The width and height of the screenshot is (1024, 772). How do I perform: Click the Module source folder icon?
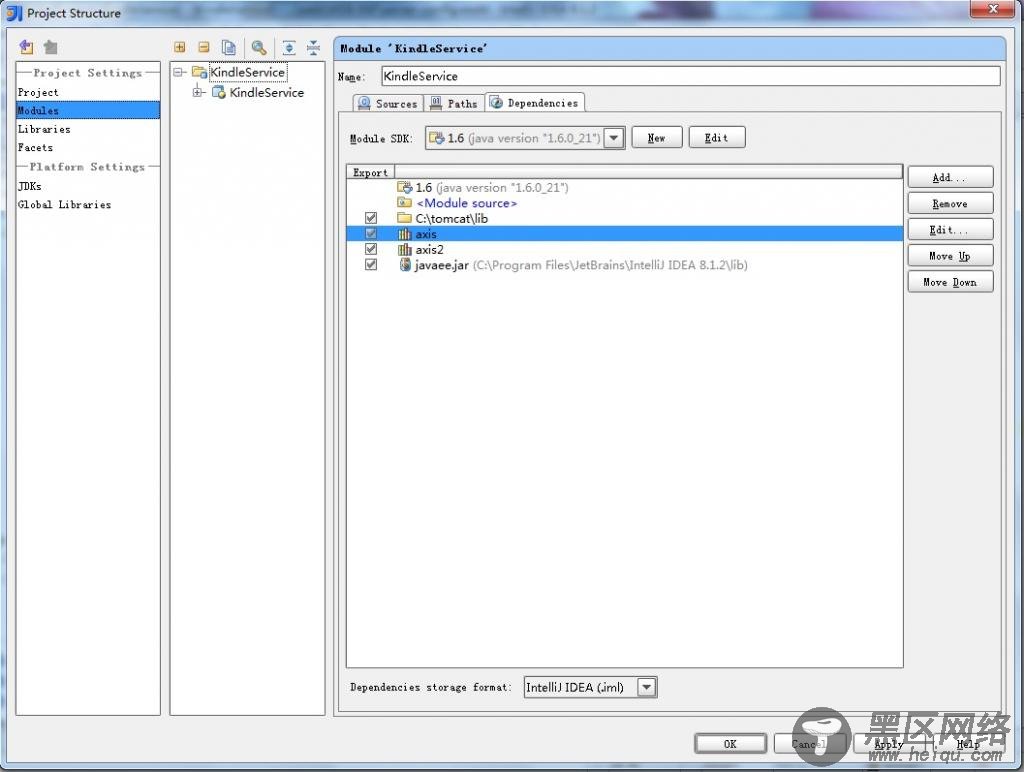(405, 202)
